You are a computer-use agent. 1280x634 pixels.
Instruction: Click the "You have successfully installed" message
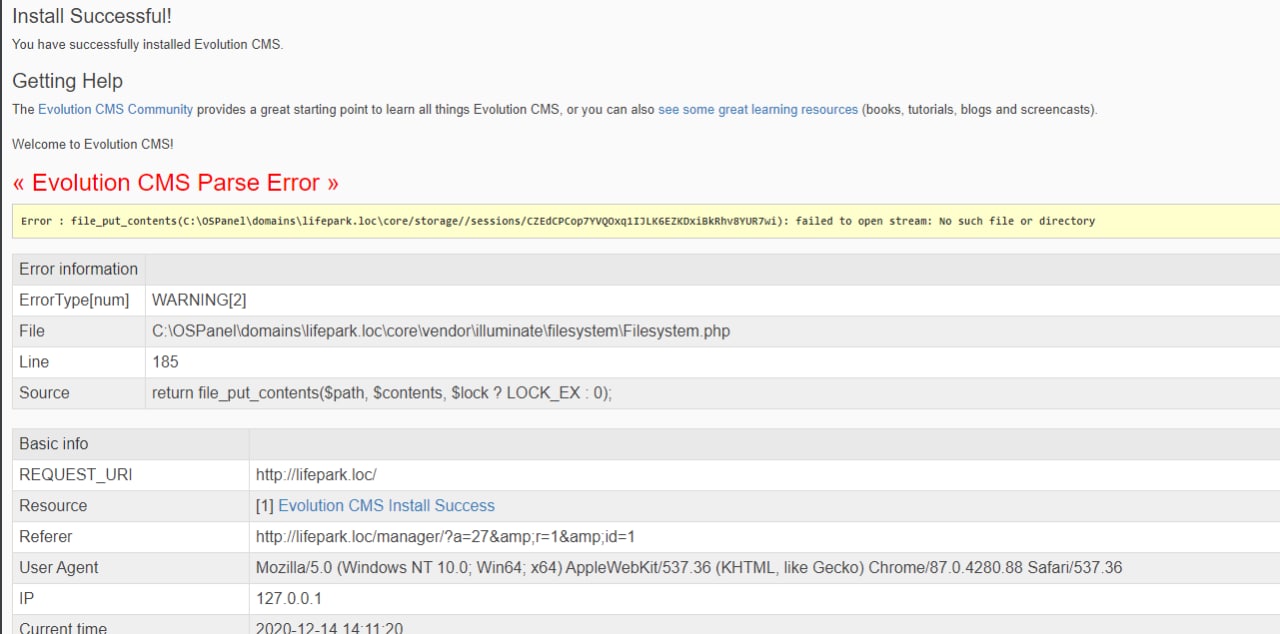147,44
